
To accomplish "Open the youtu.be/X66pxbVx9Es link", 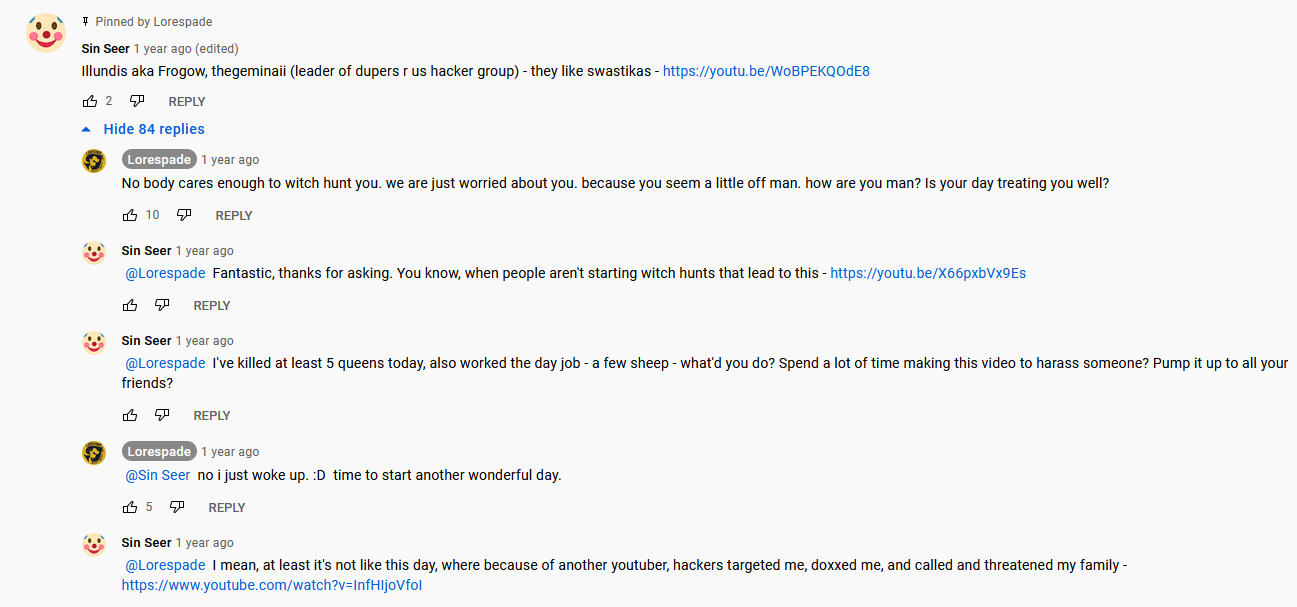I will [x=928, y=273].
